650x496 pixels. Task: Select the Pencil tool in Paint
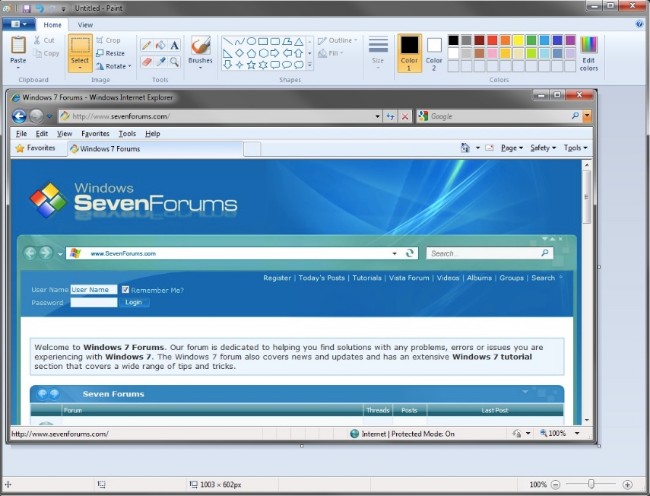tap(146, 45)
